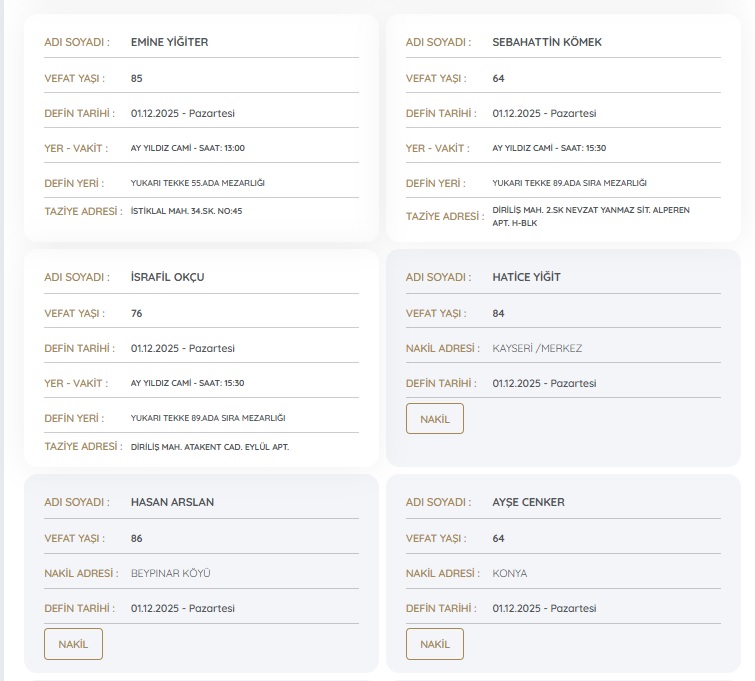Click the NAKİL button for Ayşe Cenker

click(434, 644)
